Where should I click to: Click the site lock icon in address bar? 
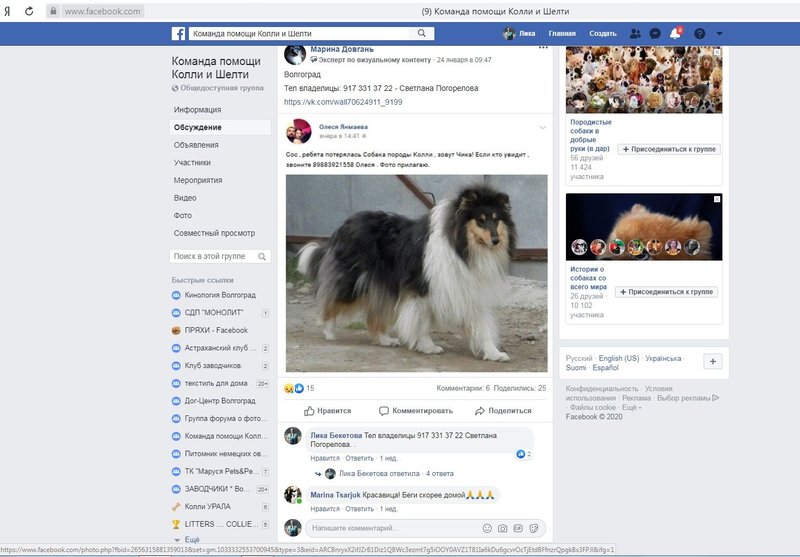(x=53, y=11)
